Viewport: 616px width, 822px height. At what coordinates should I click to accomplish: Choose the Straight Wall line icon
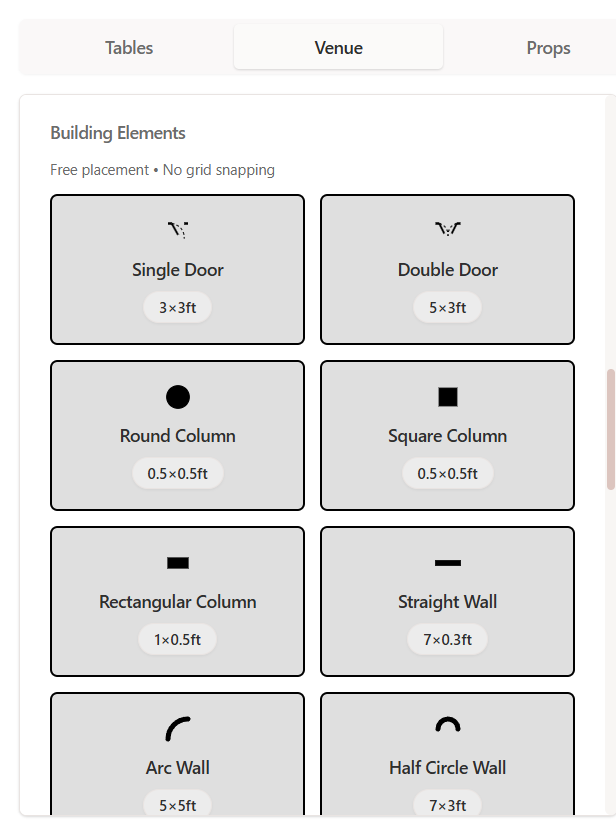[448, 563]
